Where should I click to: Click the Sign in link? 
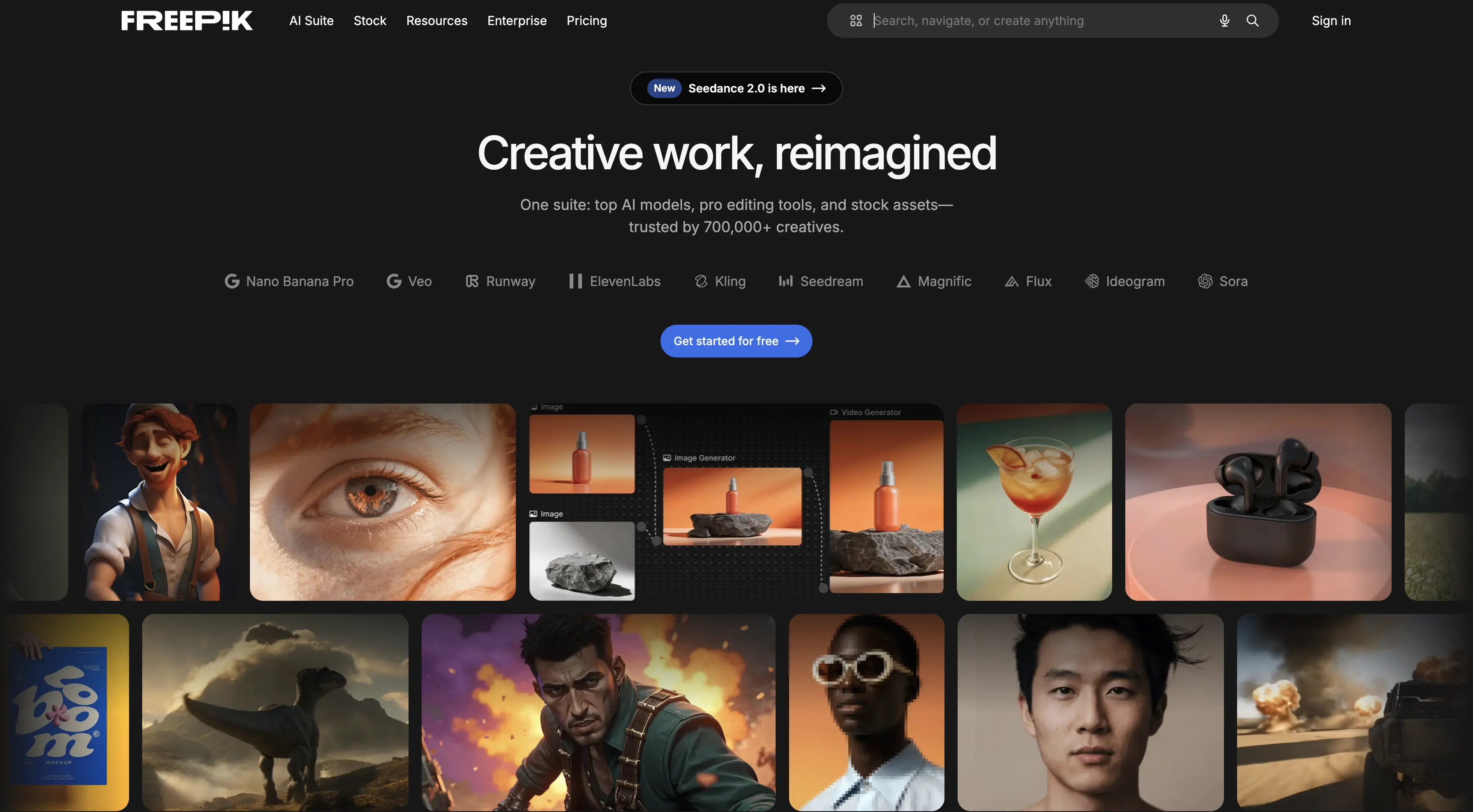(1331, 21)
